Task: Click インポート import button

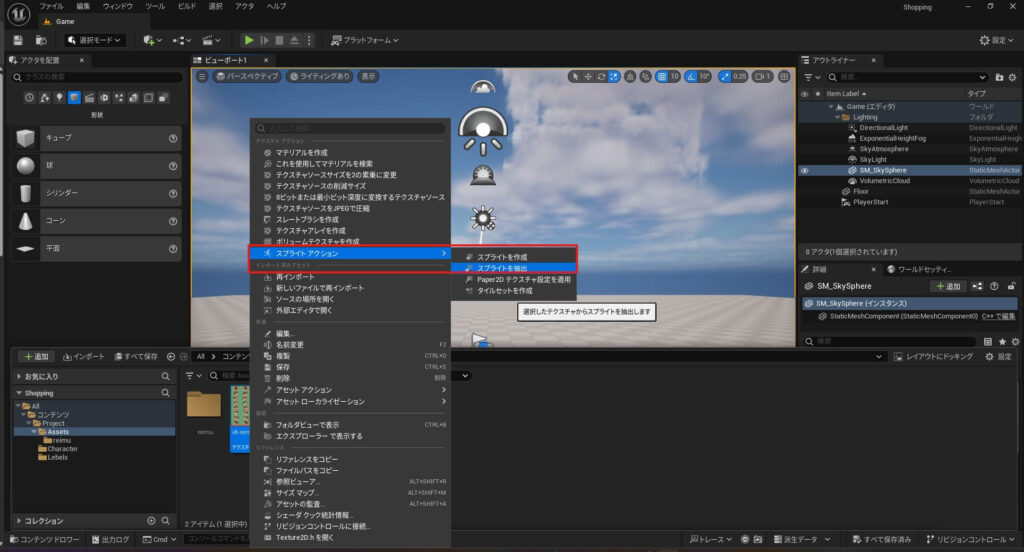Action: 83,357
